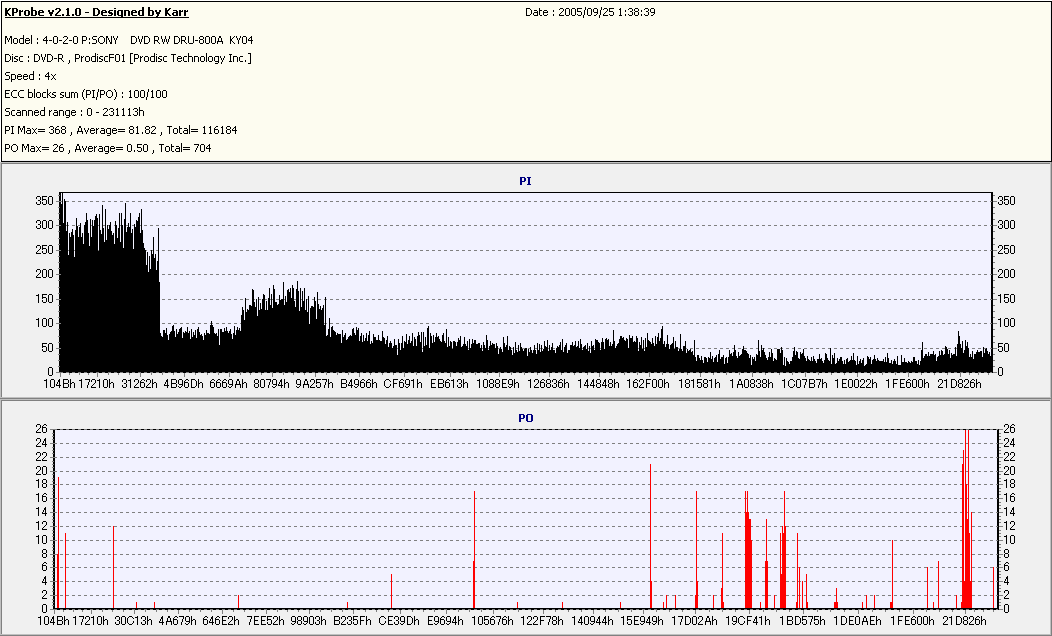
Task: Click 'CE39Dh' on the PO axis
Action: click(399, 621)
